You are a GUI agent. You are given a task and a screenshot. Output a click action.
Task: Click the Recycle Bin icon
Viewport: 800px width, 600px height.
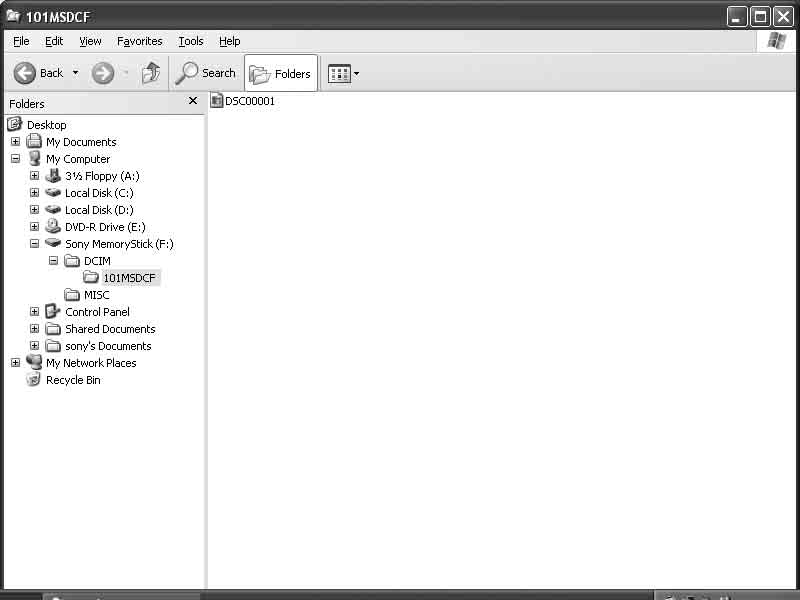click(x=34, y=379)
